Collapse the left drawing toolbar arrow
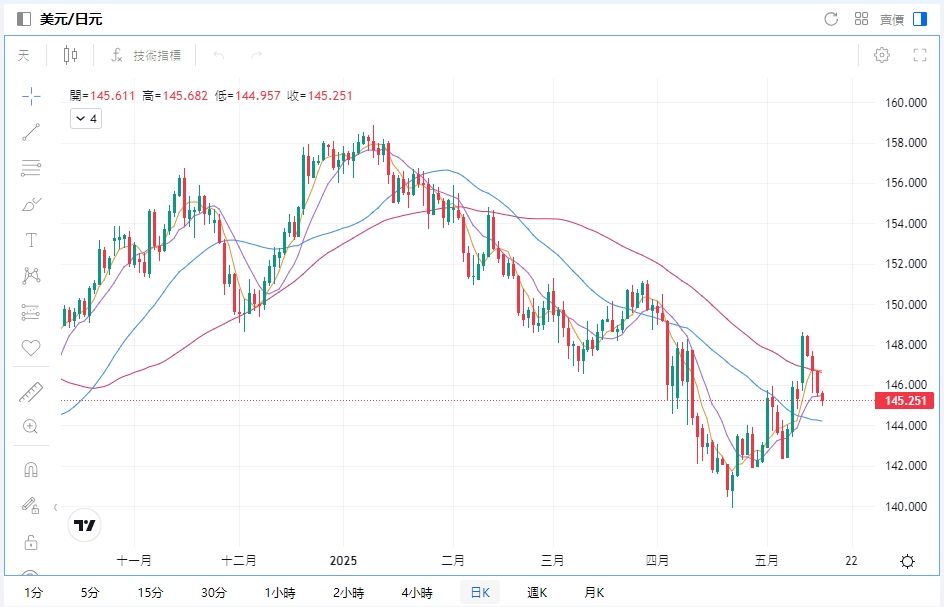 coord(55,506)
